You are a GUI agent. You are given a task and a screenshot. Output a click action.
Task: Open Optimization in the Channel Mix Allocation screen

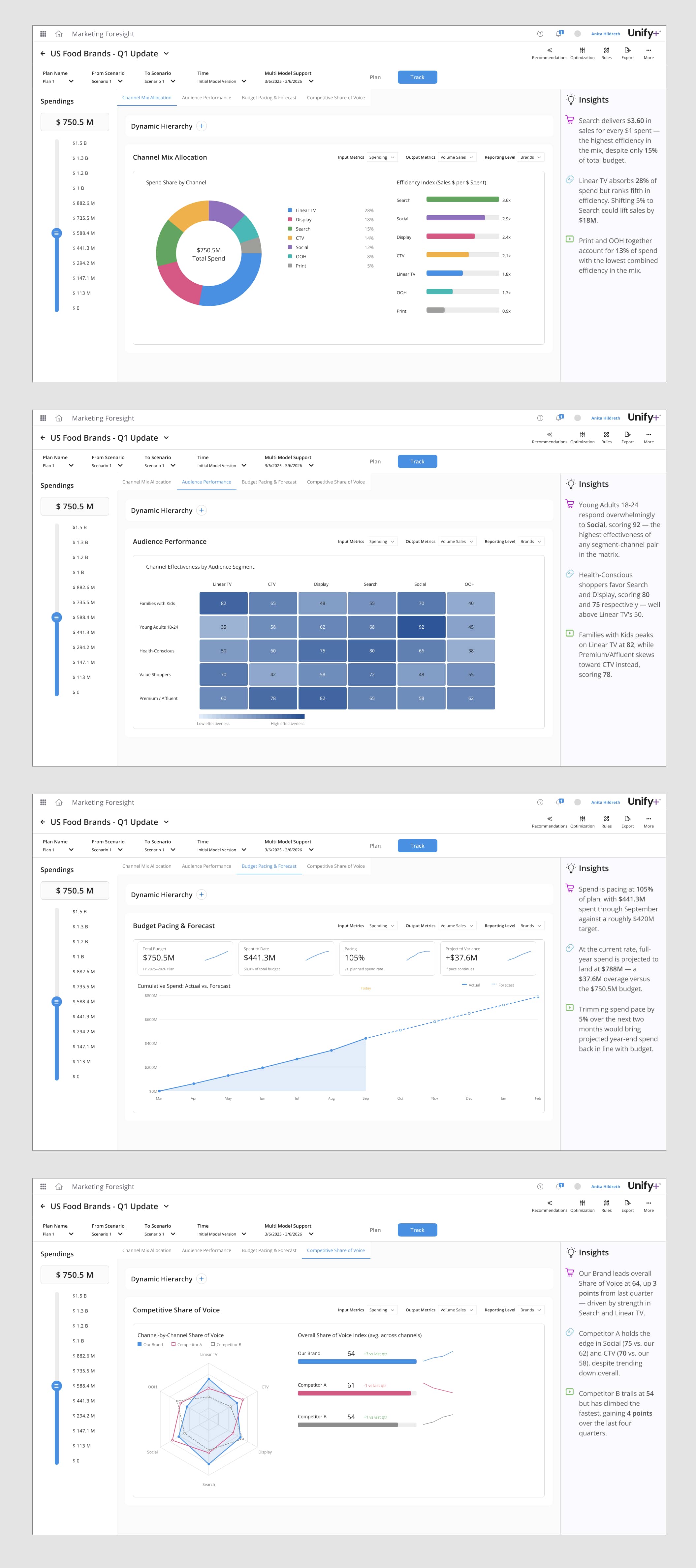pyautogui.click(x=582, y=53)
